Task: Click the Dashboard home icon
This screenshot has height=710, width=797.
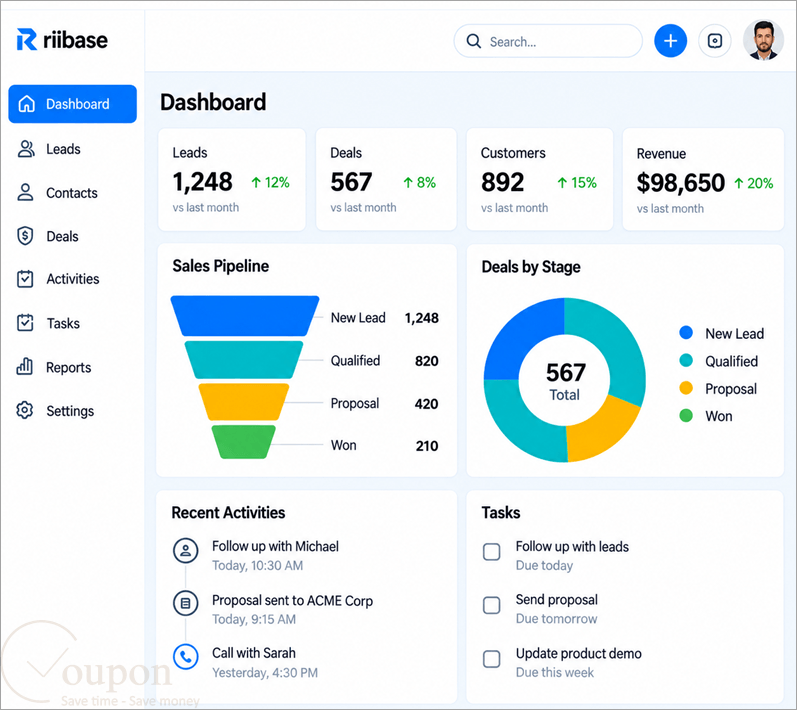Action: click(26, 104)
